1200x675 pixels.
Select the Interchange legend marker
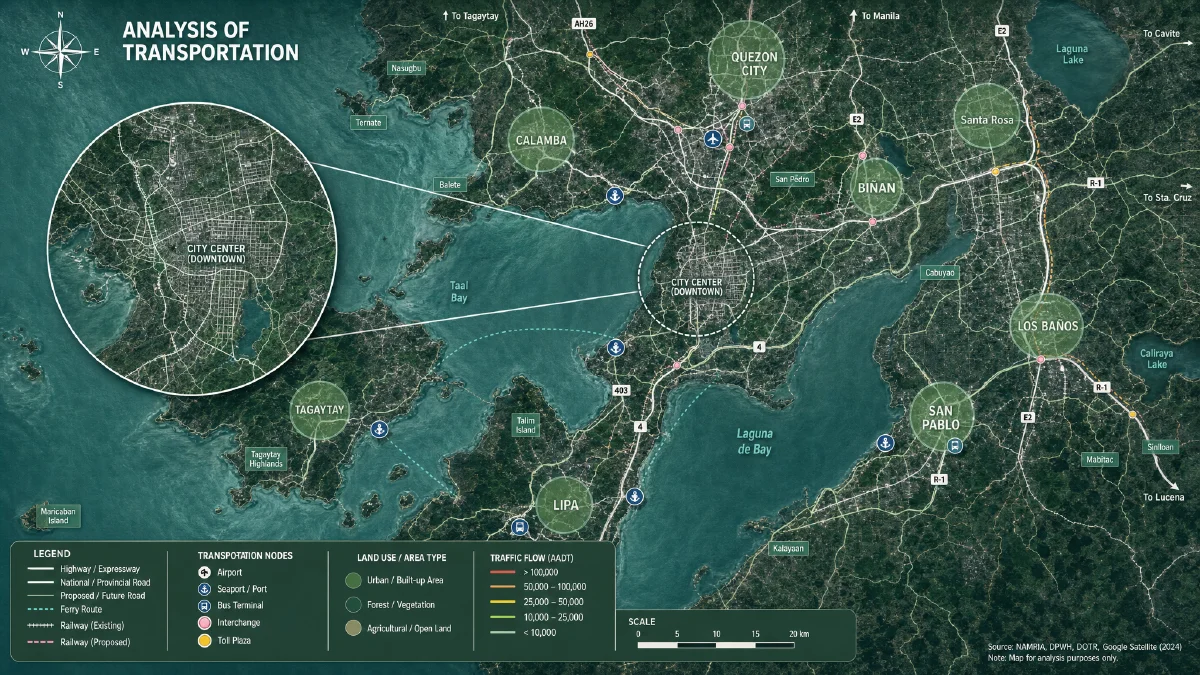tap(204, 623)
